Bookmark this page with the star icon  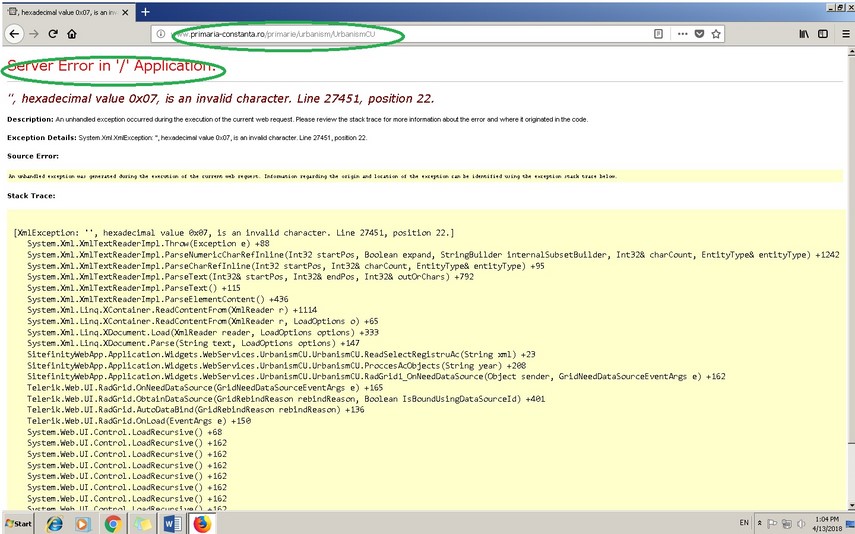point(716,33)
